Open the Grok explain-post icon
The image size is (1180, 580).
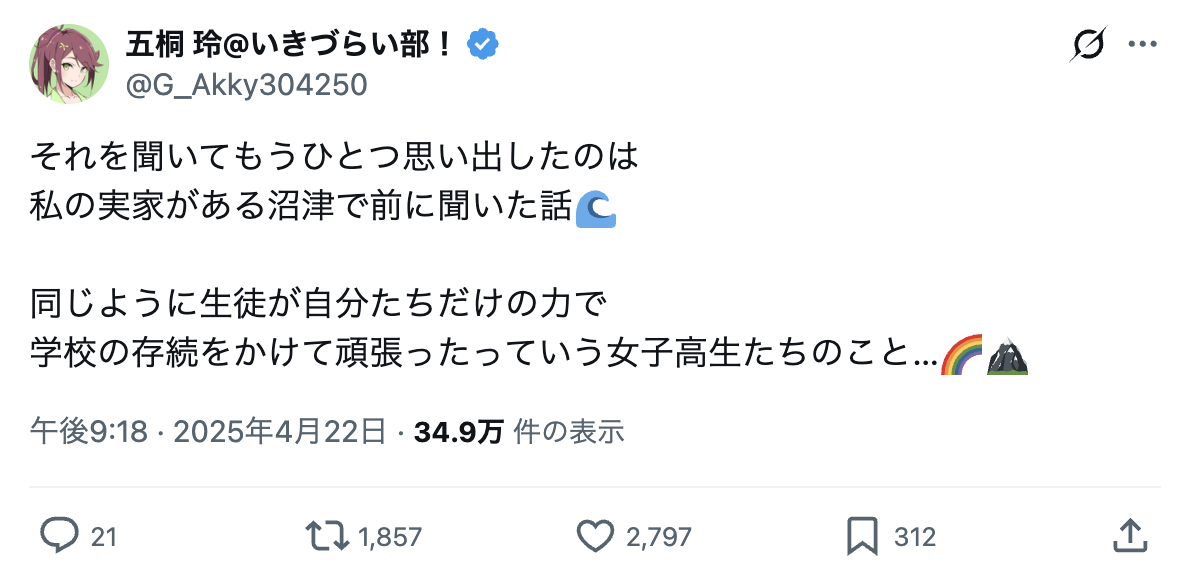click(1088, 44)
